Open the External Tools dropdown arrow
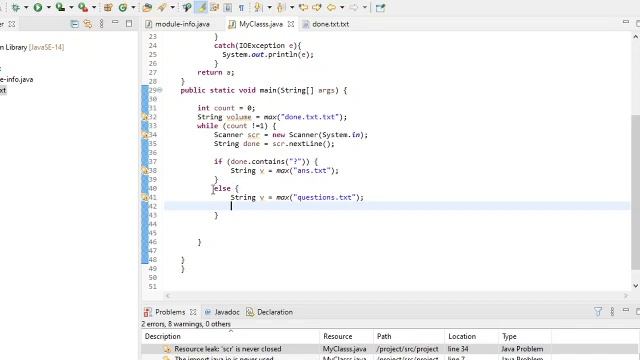This screenshot has height=360, width=640. tap(94, 7)
